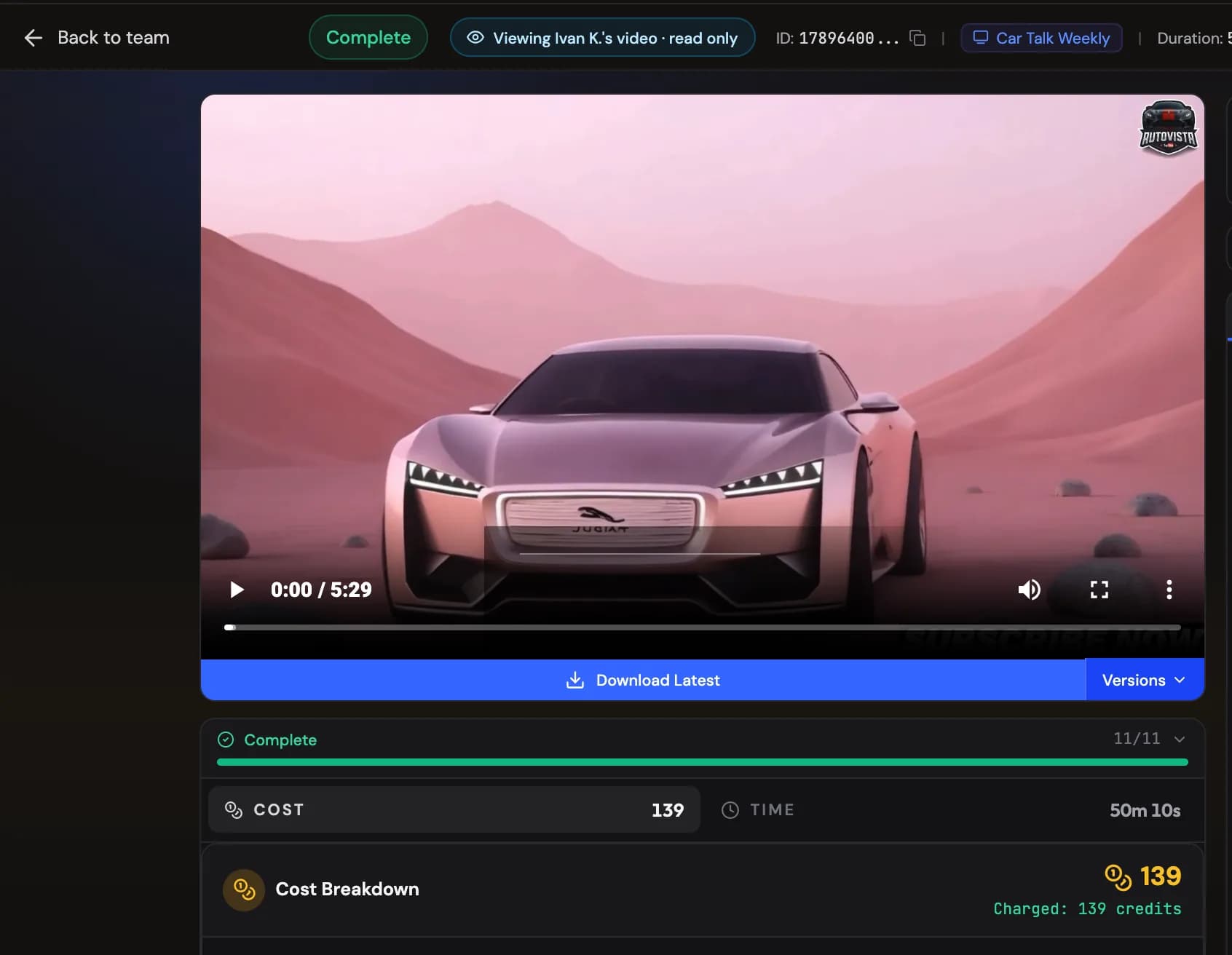The width and height of the screenshot is (1232, 955).
Task: Click the Complete status badge at top
Action: point(368,38)
